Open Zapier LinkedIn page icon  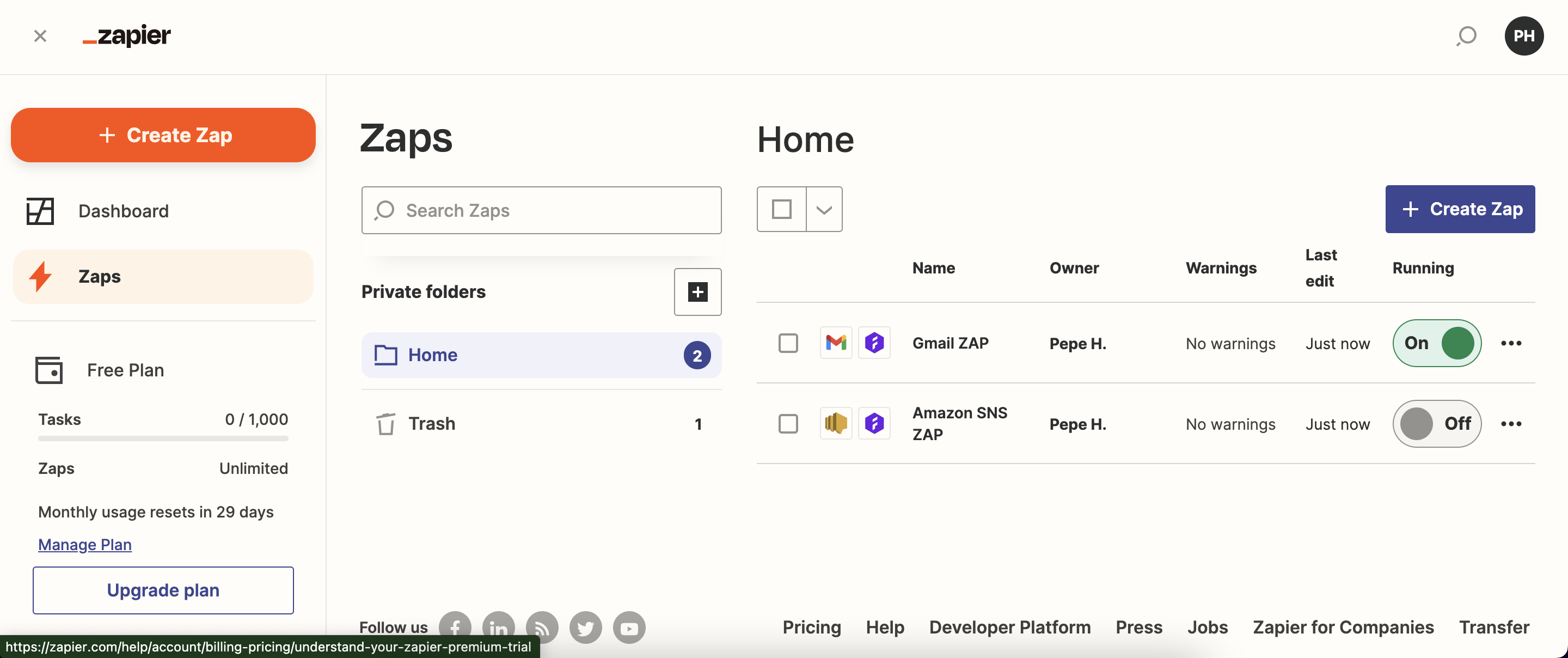[x=499, y=627]
